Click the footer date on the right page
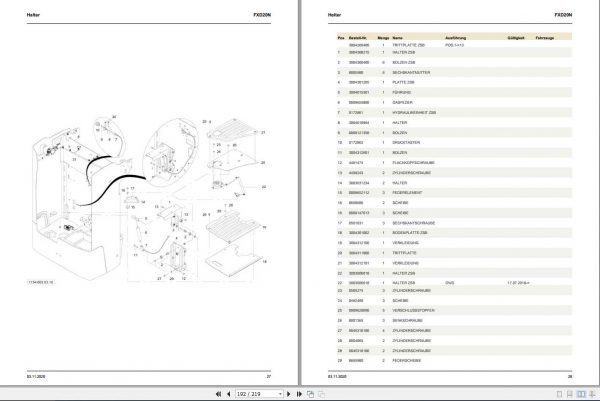 pos(337,377)
